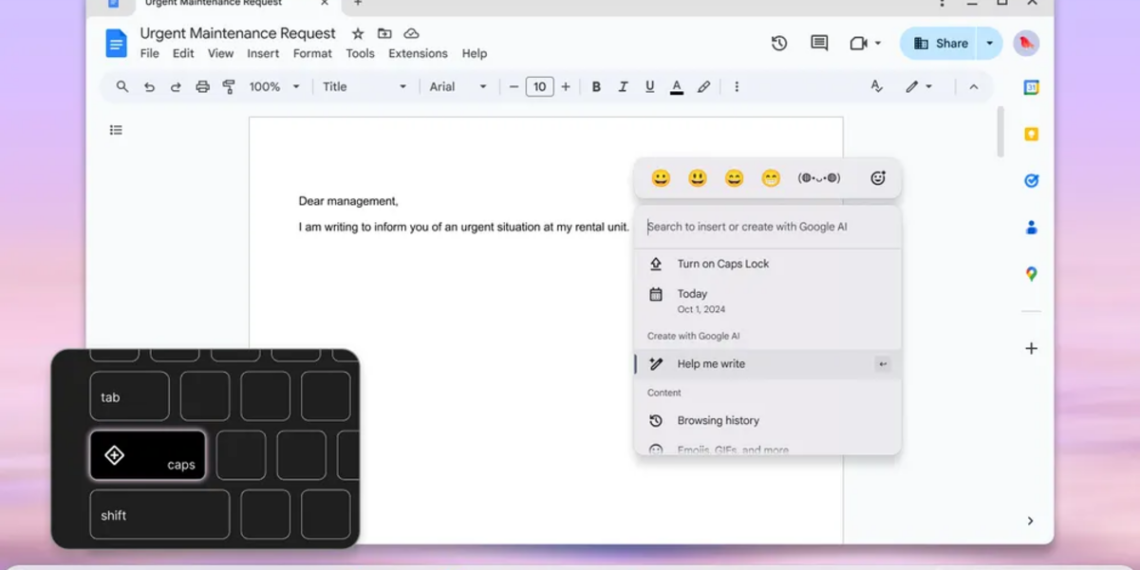Open the account profile avatar

(x=1027, y=44)
